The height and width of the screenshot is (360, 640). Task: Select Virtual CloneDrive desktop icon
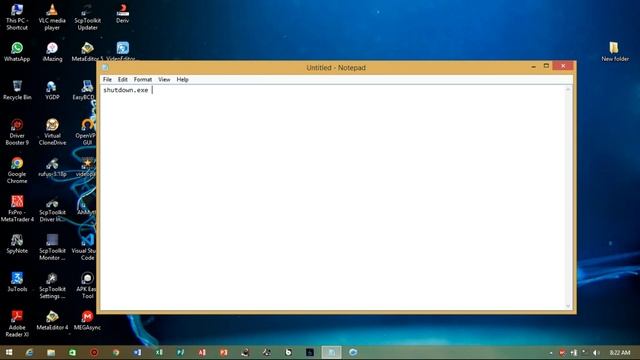pyautogui.click(x=52, y=132)
